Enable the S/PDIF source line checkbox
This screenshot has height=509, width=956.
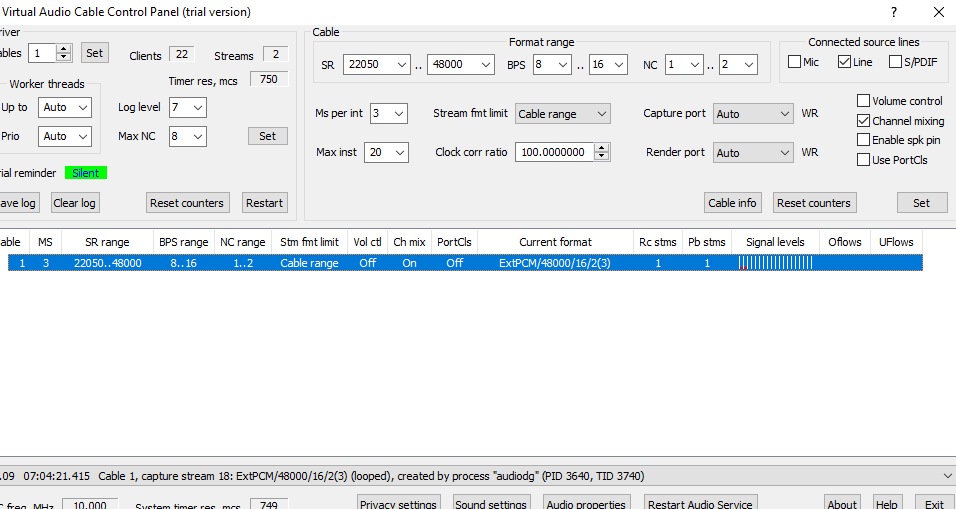point(895,62)
